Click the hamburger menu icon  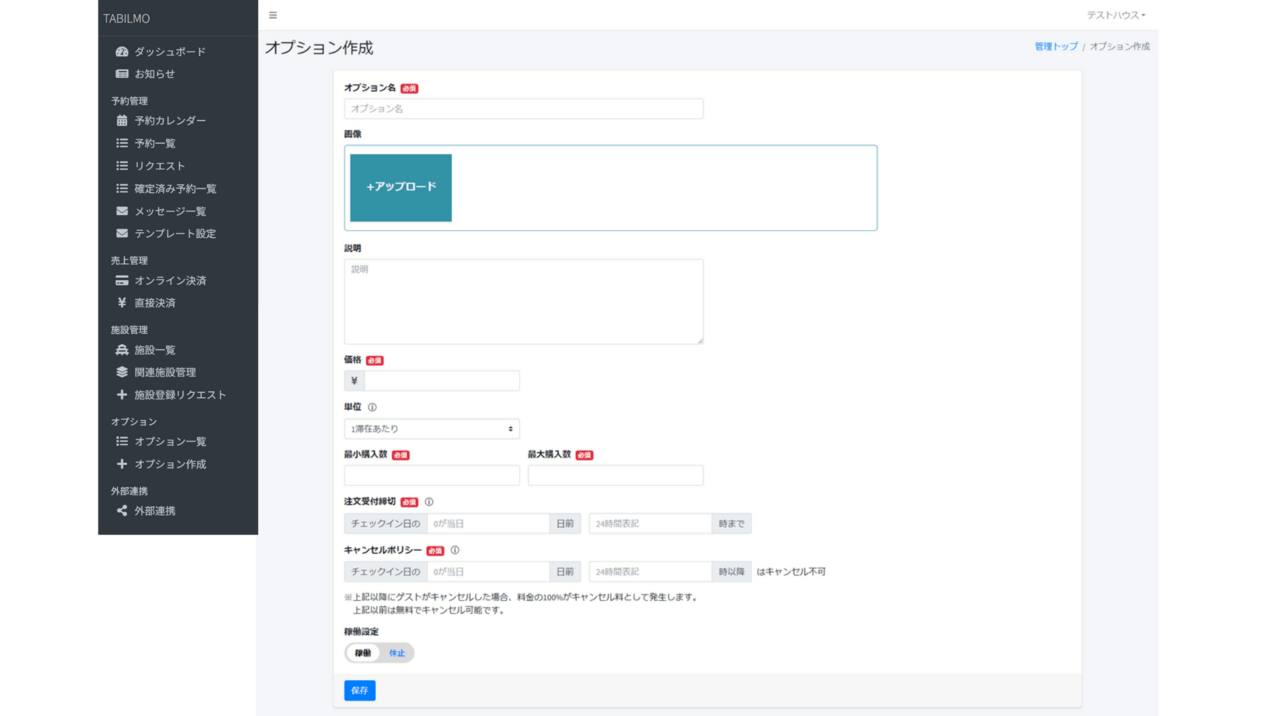[x=273, y=16]
